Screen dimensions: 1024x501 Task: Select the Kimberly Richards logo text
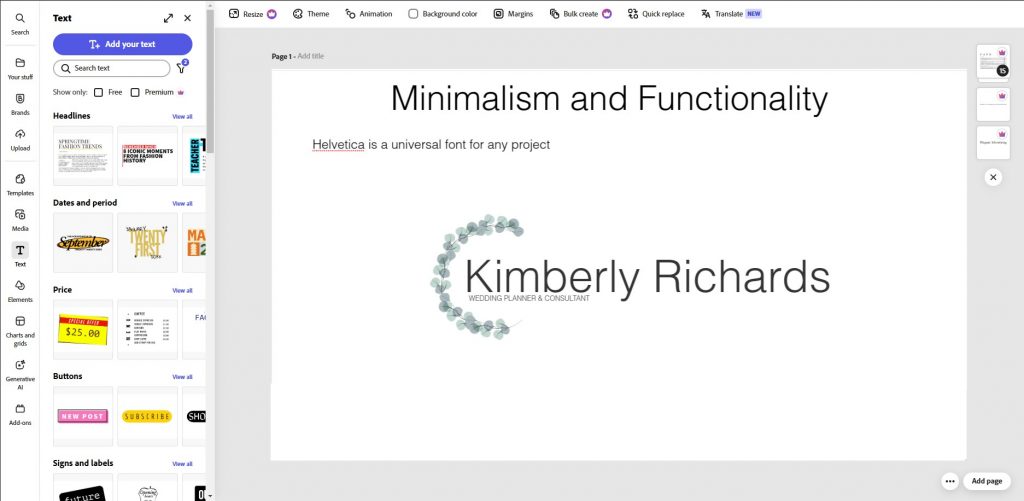click(x=647, y=276)
